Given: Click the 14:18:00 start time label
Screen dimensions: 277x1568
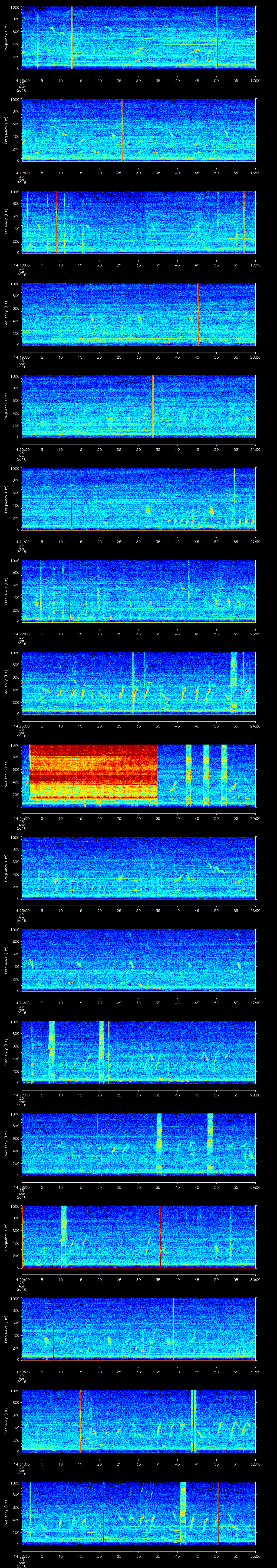Looking at the screenshot, I should tap(22, 265).
